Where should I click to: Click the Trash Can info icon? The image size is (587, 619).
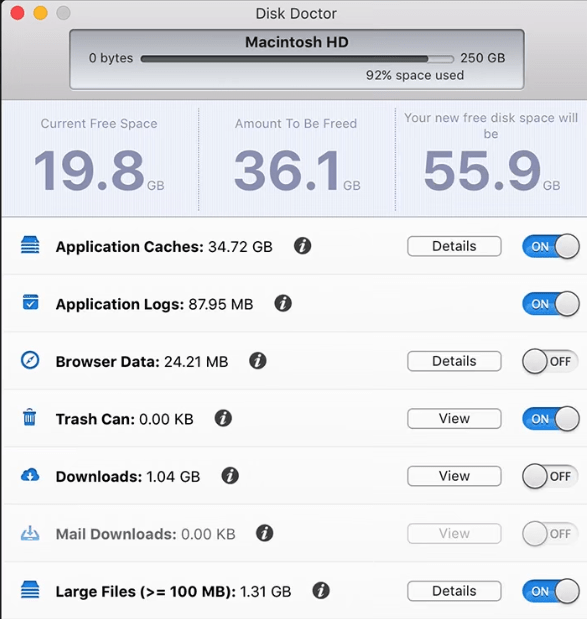tap(223, 418)
